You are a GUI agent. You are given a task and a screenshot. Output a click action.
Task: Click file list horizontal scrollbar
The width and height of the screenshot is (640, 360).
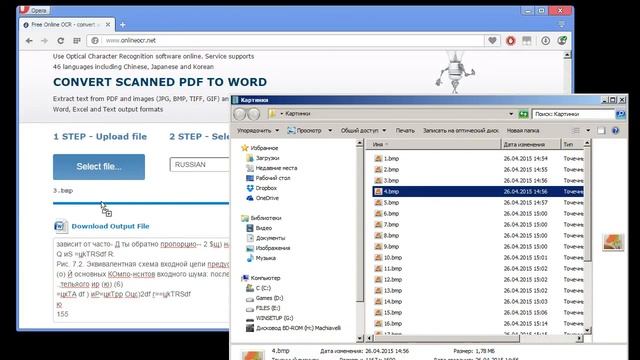coord(447,338)
